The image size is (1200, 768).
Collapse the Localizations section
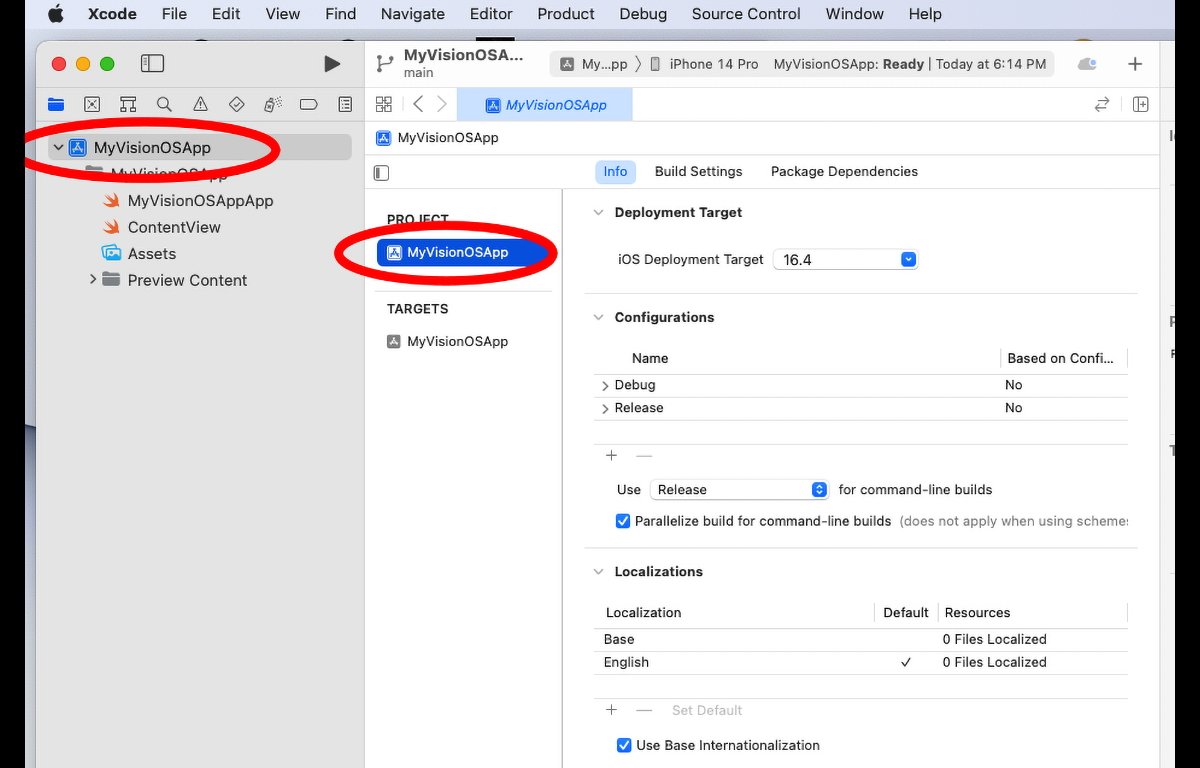[599, 572]
